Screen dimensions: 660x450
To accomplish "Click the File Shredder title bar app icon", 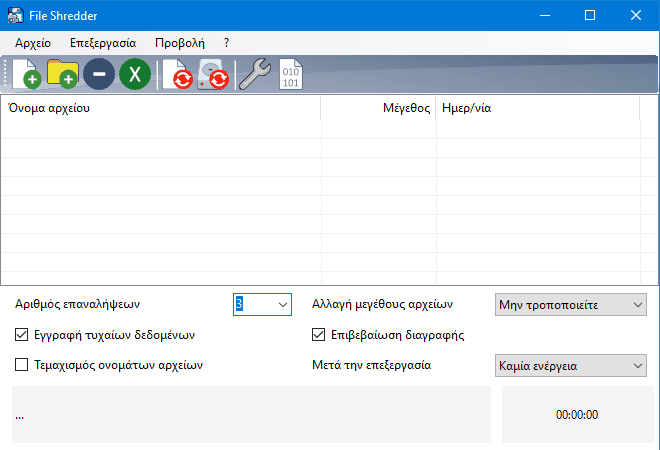I will pyautogui.click(x=16, y=16).
